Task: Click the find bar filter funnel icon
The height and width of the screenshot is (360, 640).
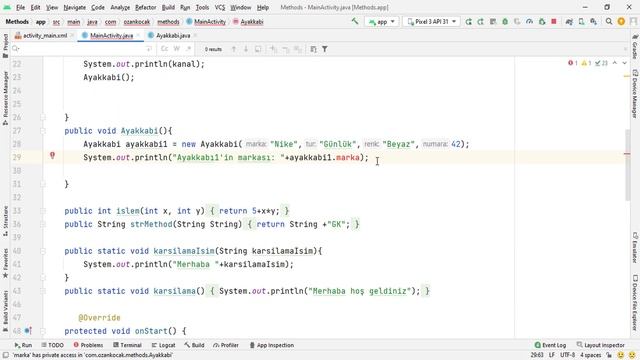Action: [x=325, y=49]
